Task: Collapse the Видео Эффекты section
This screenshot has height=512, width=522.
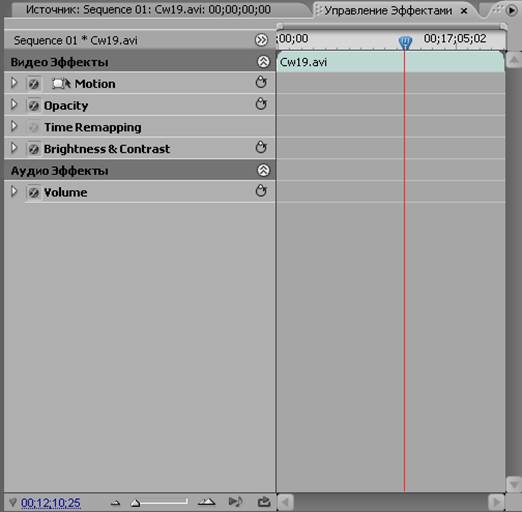Action: pyautogui.click(x=263, y=62)
